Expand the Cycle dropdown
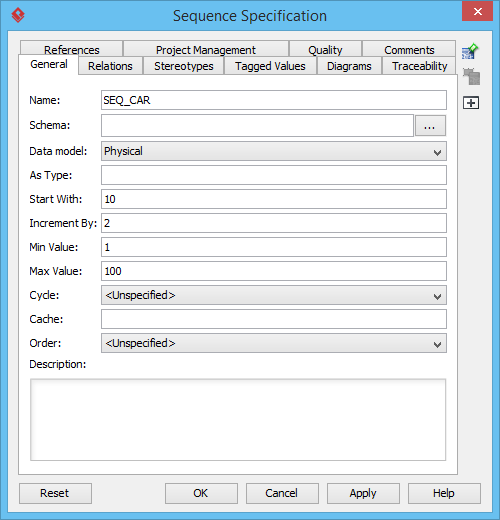This screenshot has height=520, width=500. coord(274,295)
